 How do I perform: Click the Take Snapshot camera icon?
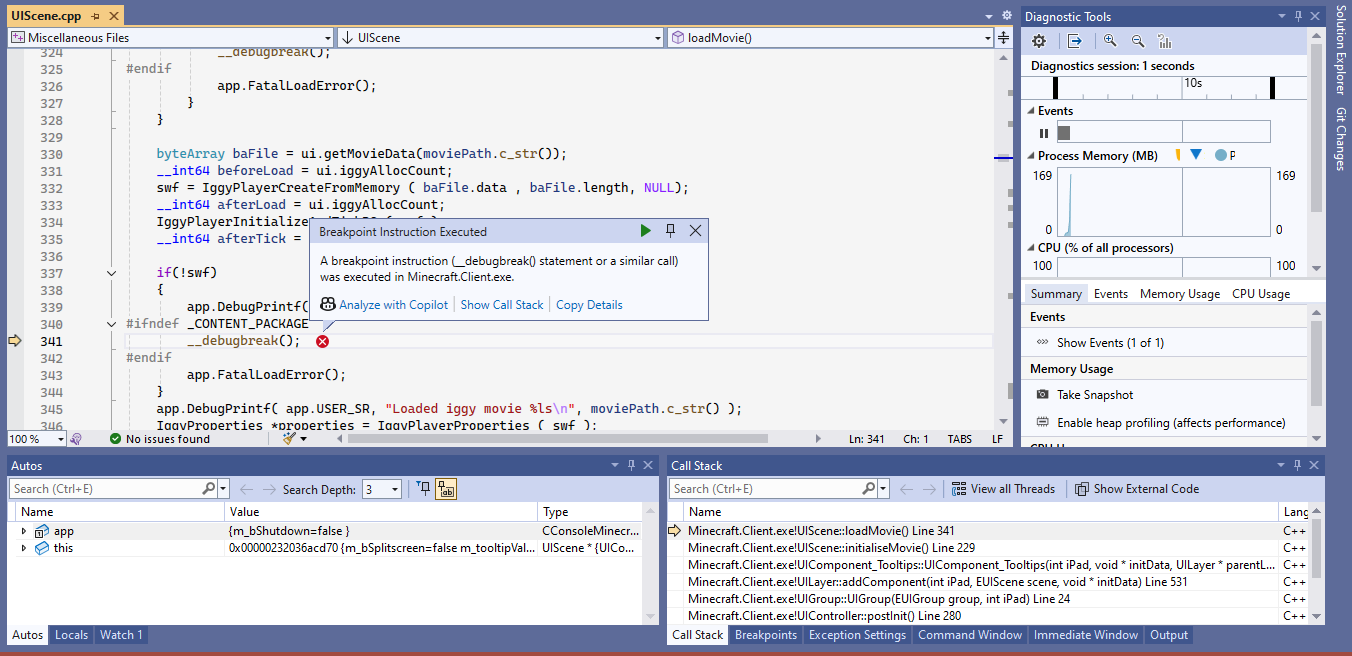[x=1043, y=395]
